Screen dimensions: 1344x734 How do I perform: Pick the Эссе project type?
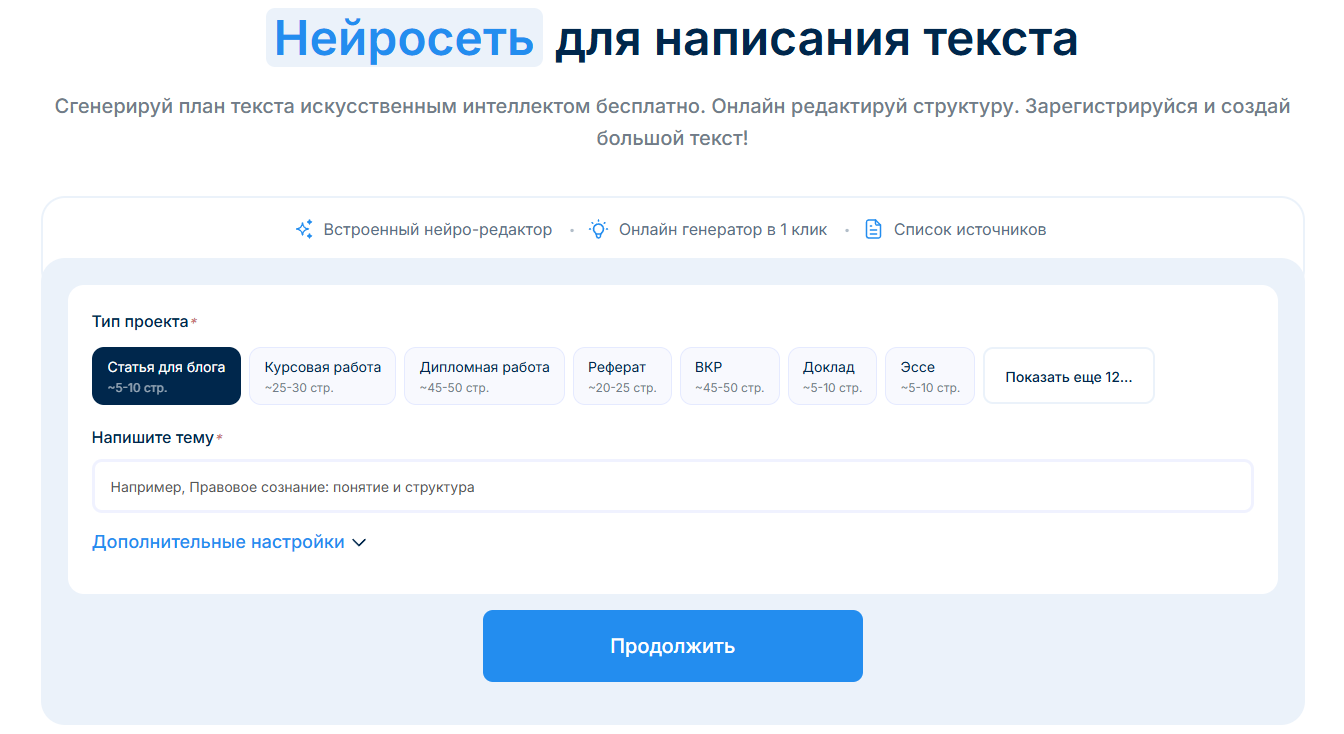point(929,376)
